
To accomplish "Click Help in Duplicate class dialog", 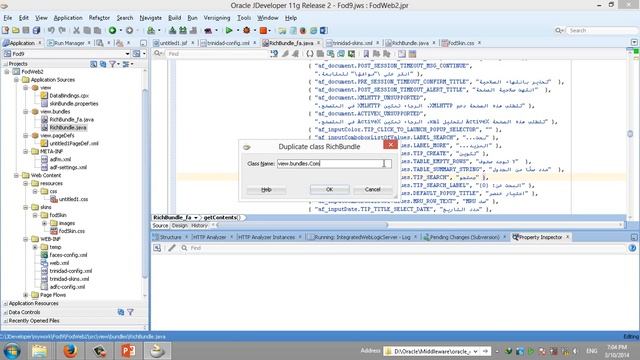I will click(x=266, y=189).
